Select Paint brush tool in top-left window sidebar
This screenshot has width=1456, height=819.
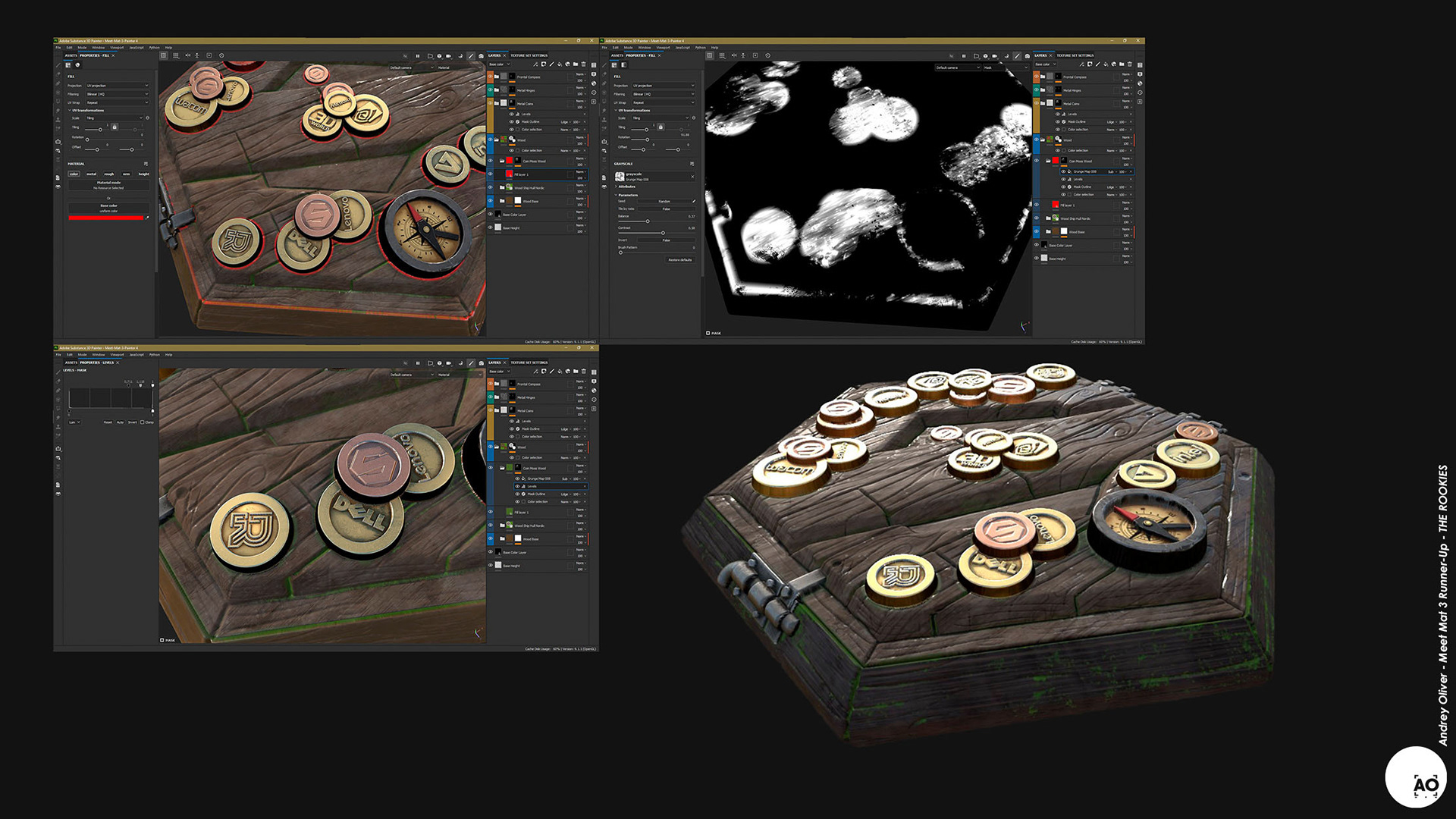[58, 65]
